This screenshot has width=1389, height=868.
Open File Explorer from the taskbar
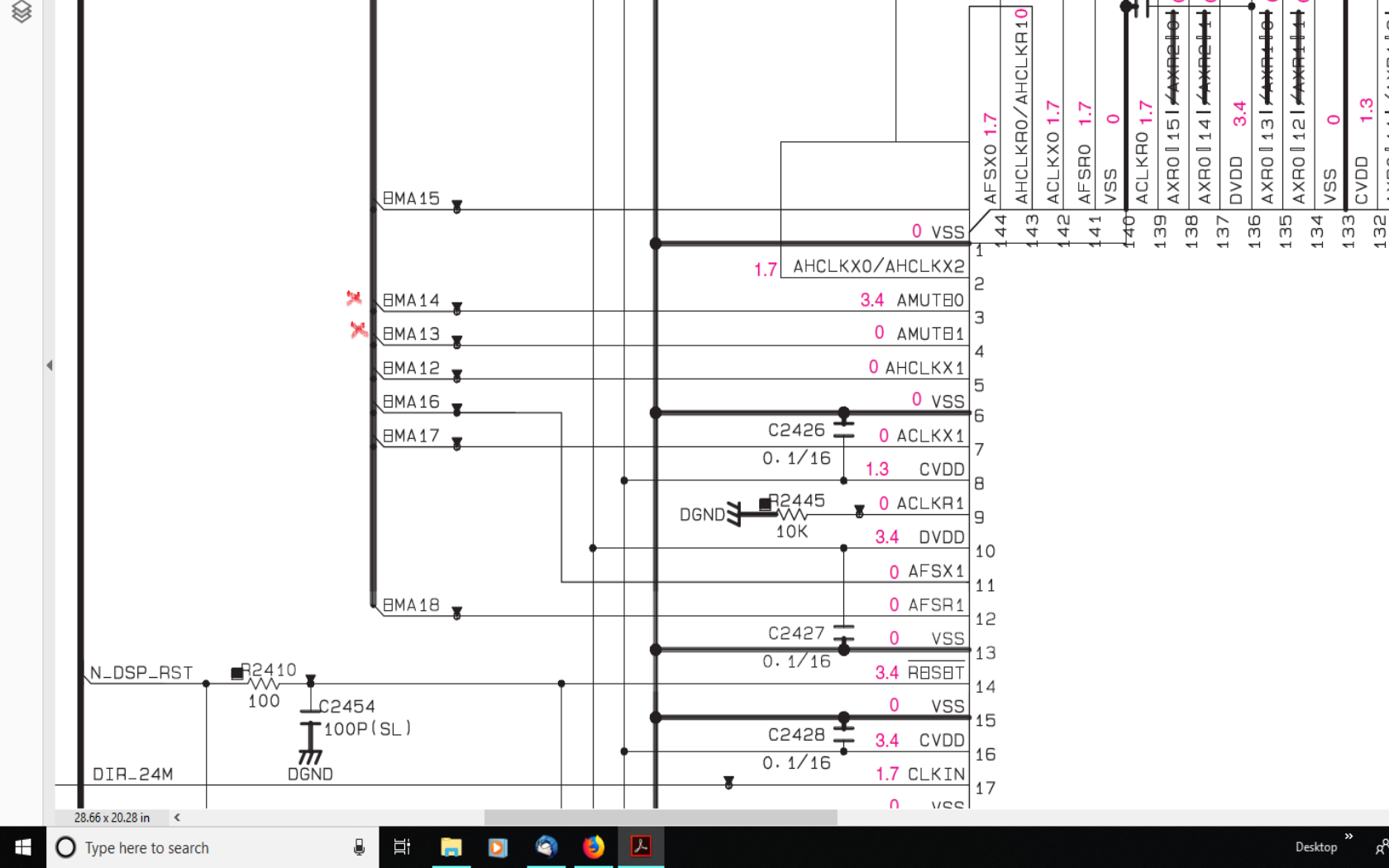(x=451, y=847)
